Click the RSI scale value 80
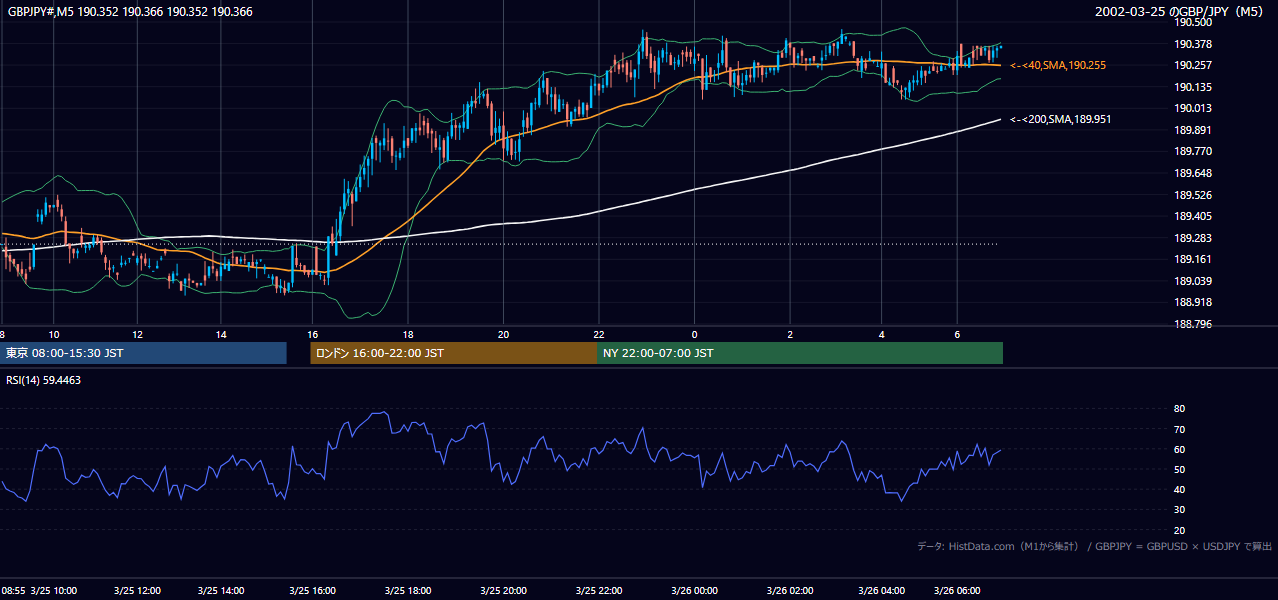 1179,409
